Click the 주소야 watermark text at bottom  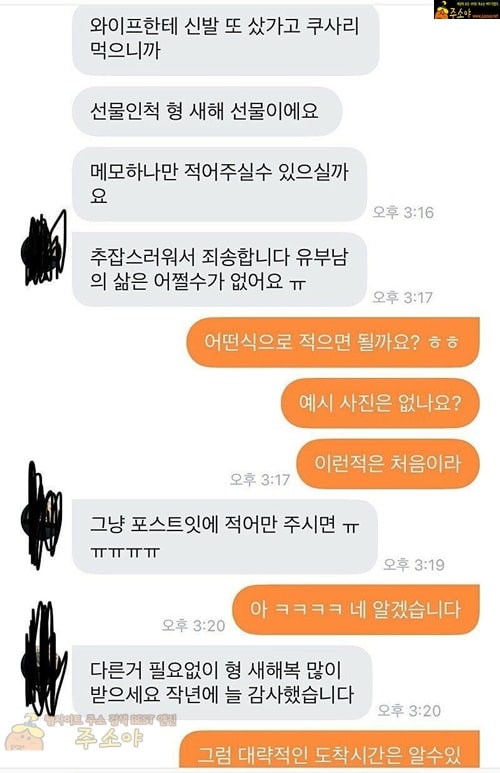coord(109,738)
